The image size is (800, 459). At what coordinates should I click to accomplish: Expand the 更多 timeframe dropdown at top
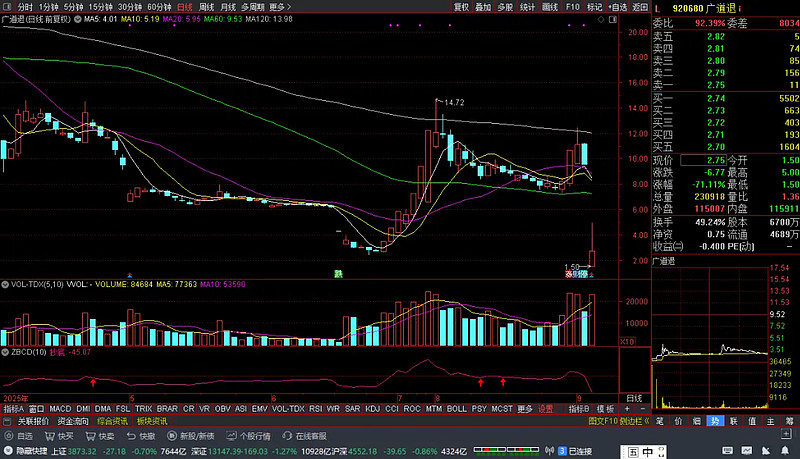click(x=281, y=6)
